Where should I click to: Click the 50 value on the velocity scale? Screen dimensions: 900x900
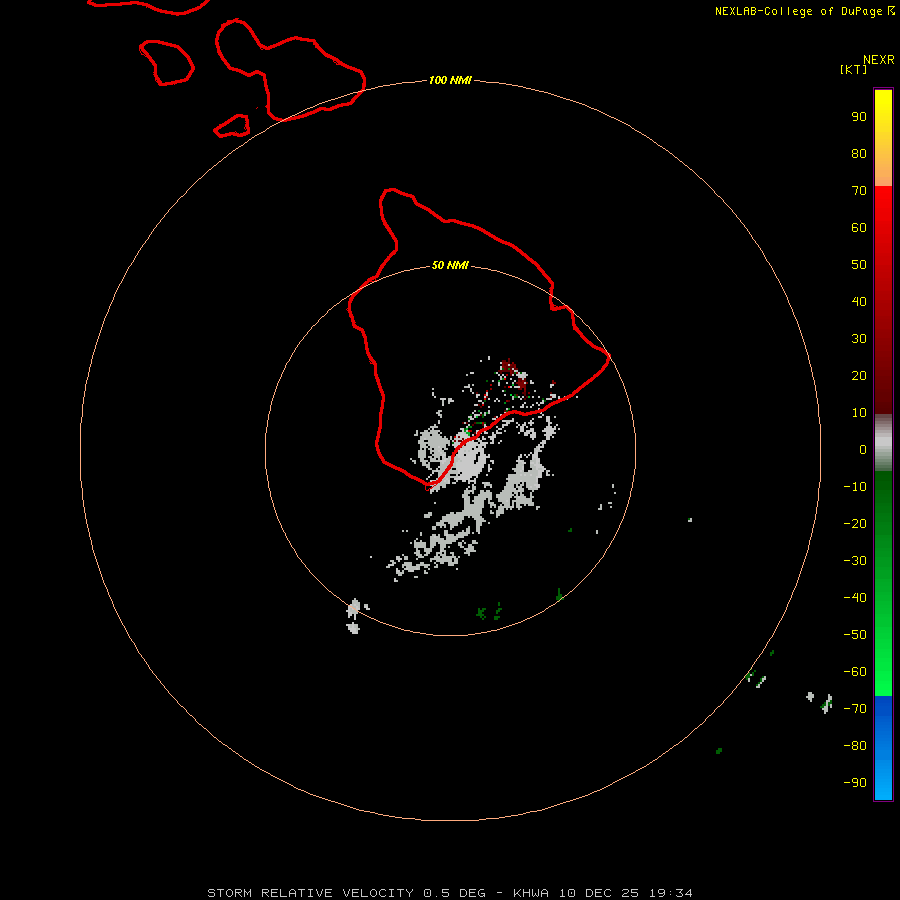pyautogui.click(x=859, y=265)
